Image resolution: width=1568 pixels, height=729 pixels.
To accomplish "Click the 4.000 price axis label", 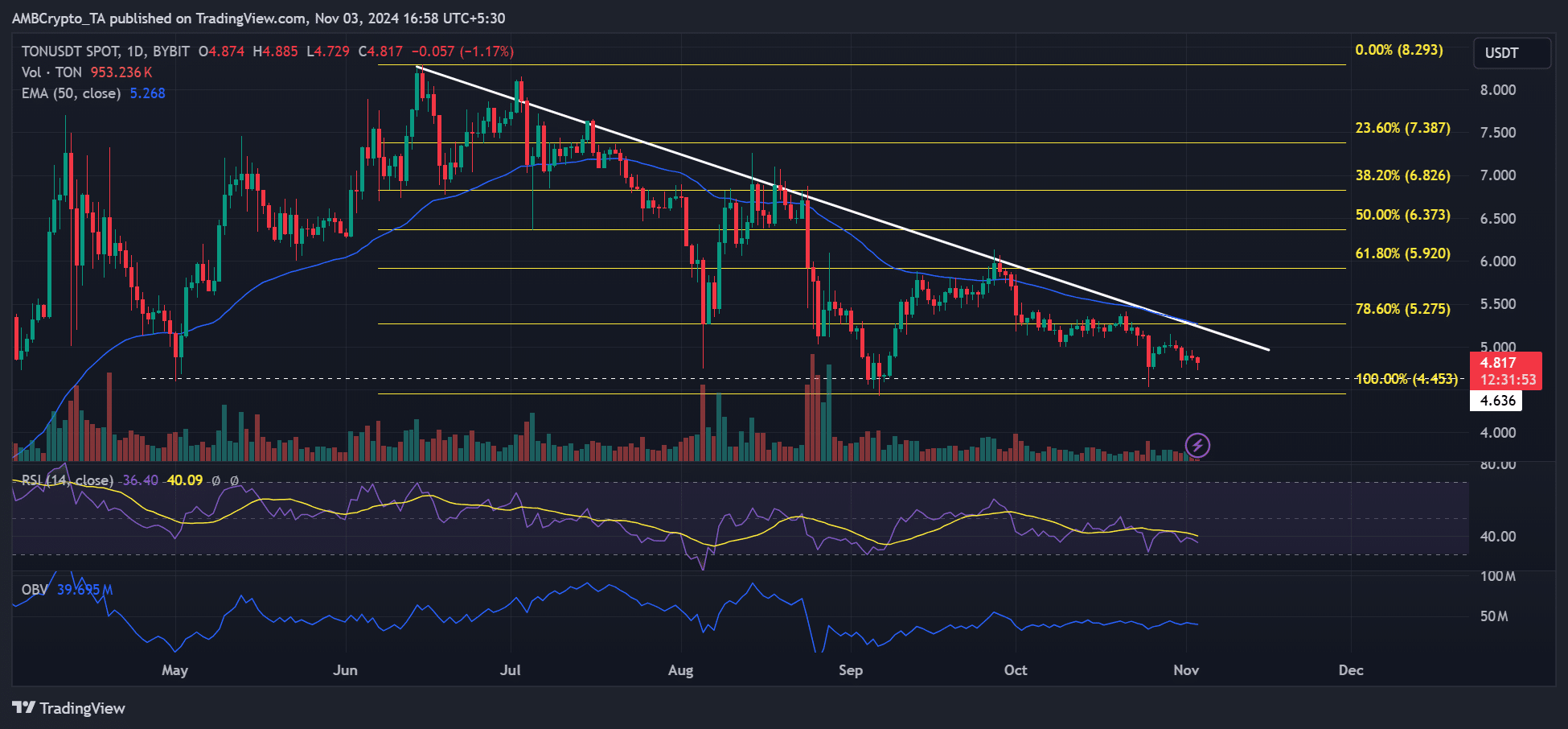I will click(1498, 433).
